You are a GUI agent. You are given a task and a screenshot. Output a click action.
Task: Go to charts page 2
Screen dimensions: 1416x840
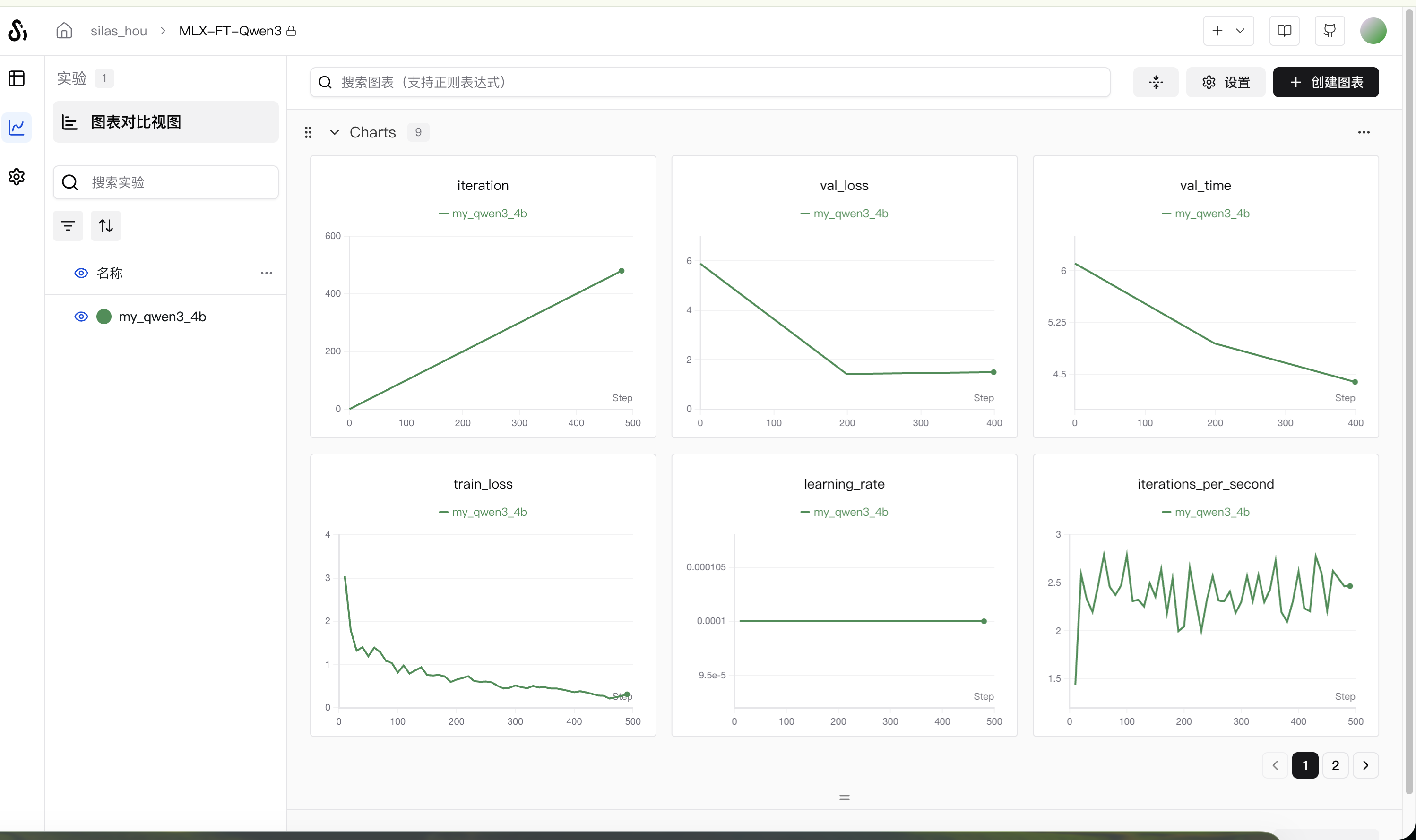click(x=1335, y=765)
